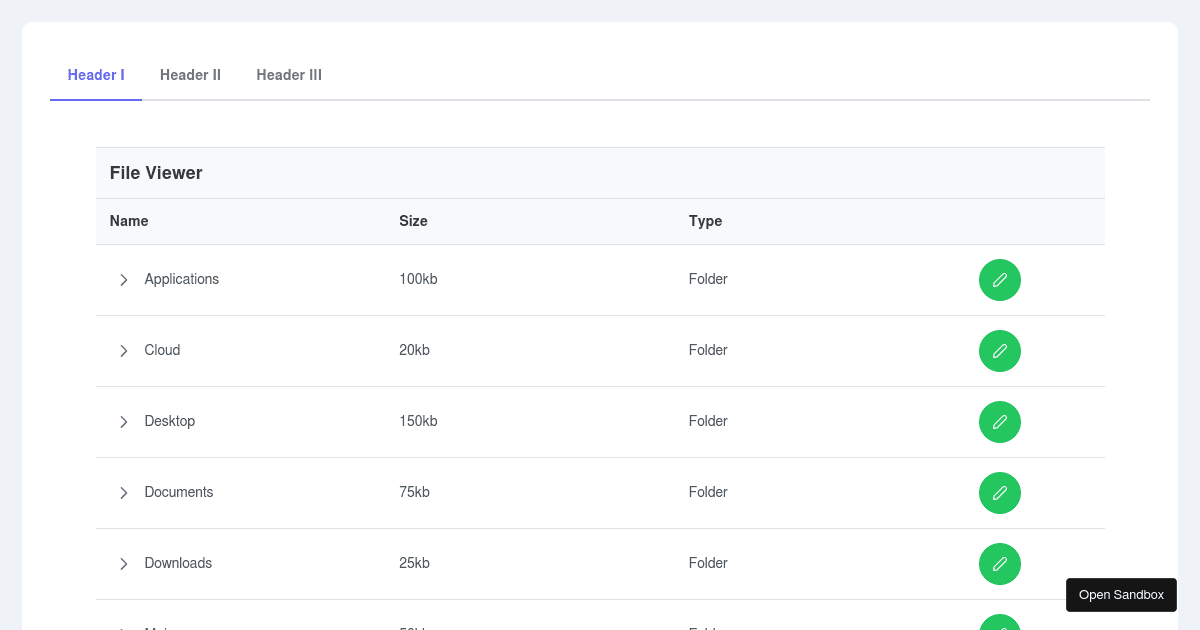Click the edit pencil icon for Applications
This screenshot has width=1200, height=630.
coord(1000,280)
